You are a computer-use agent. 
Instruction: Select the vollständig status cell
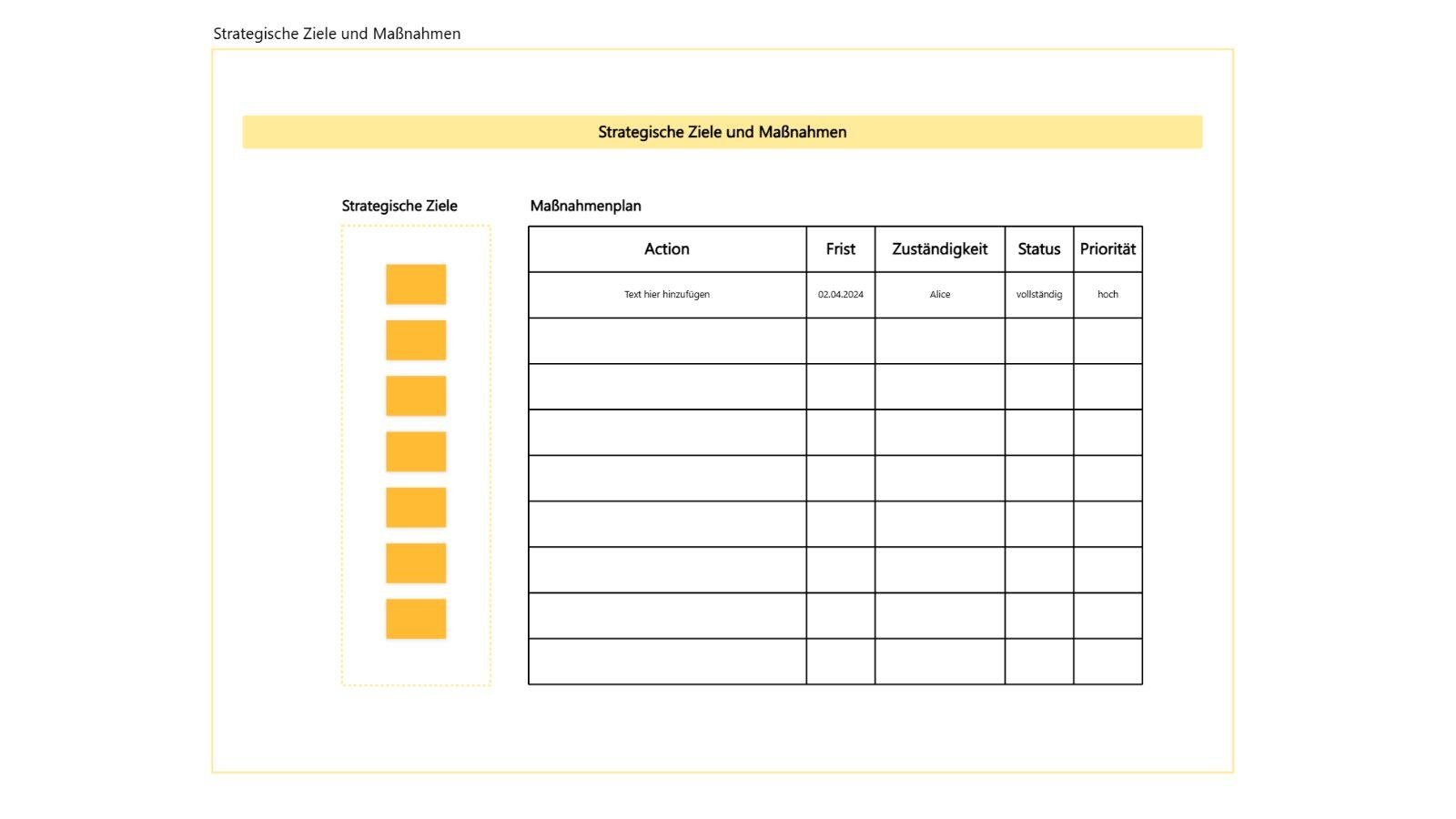pyautogui.click(x=1038, y=294)
